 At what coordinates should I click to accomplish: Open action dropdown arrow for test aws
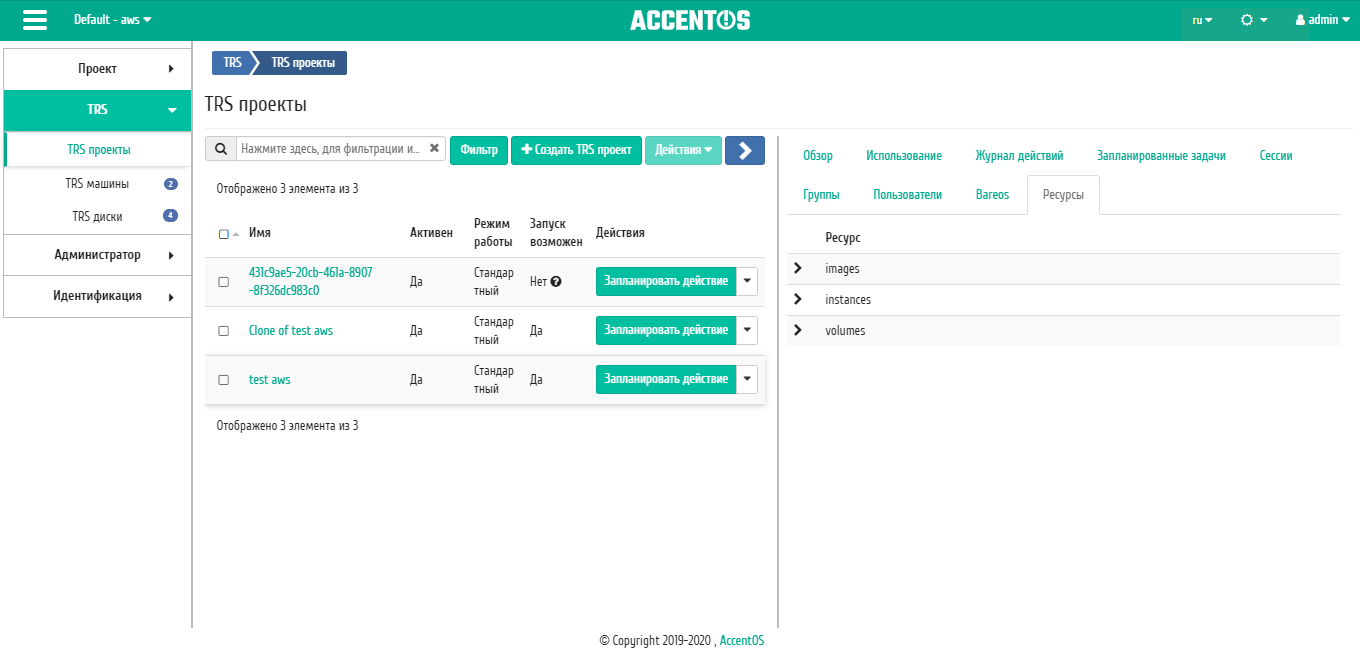747,379
